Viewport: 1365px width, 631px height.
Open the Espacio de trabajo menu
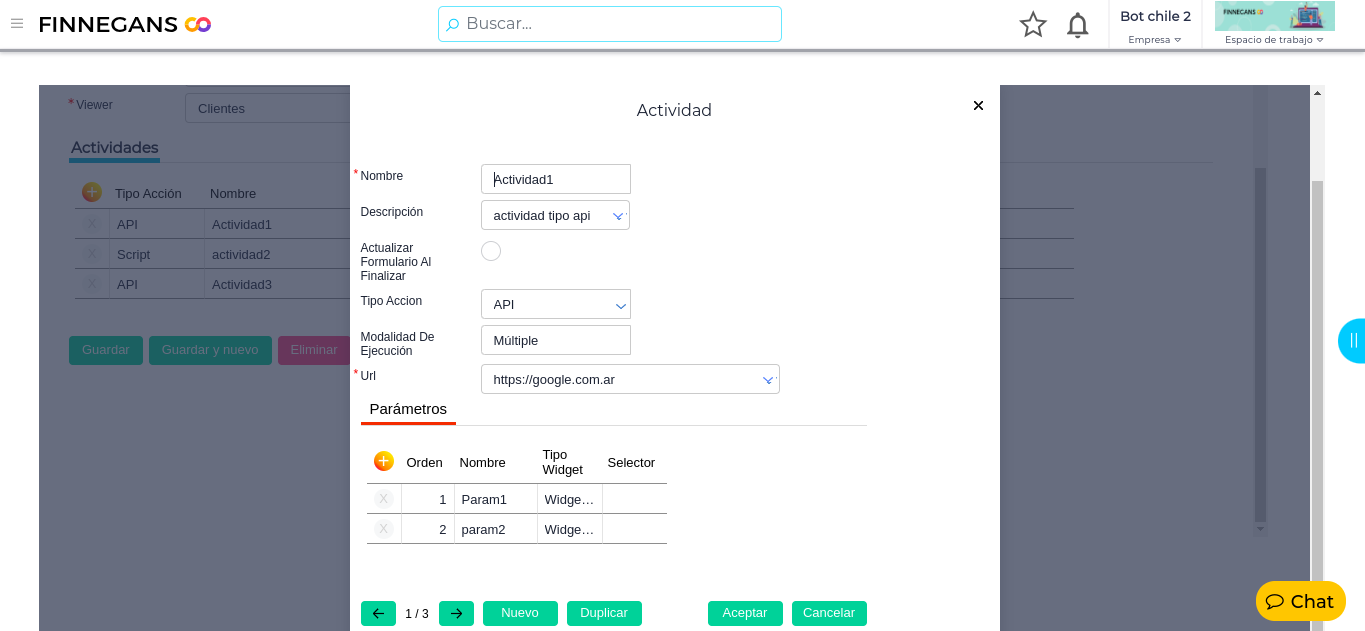[x=1274, y=40]
